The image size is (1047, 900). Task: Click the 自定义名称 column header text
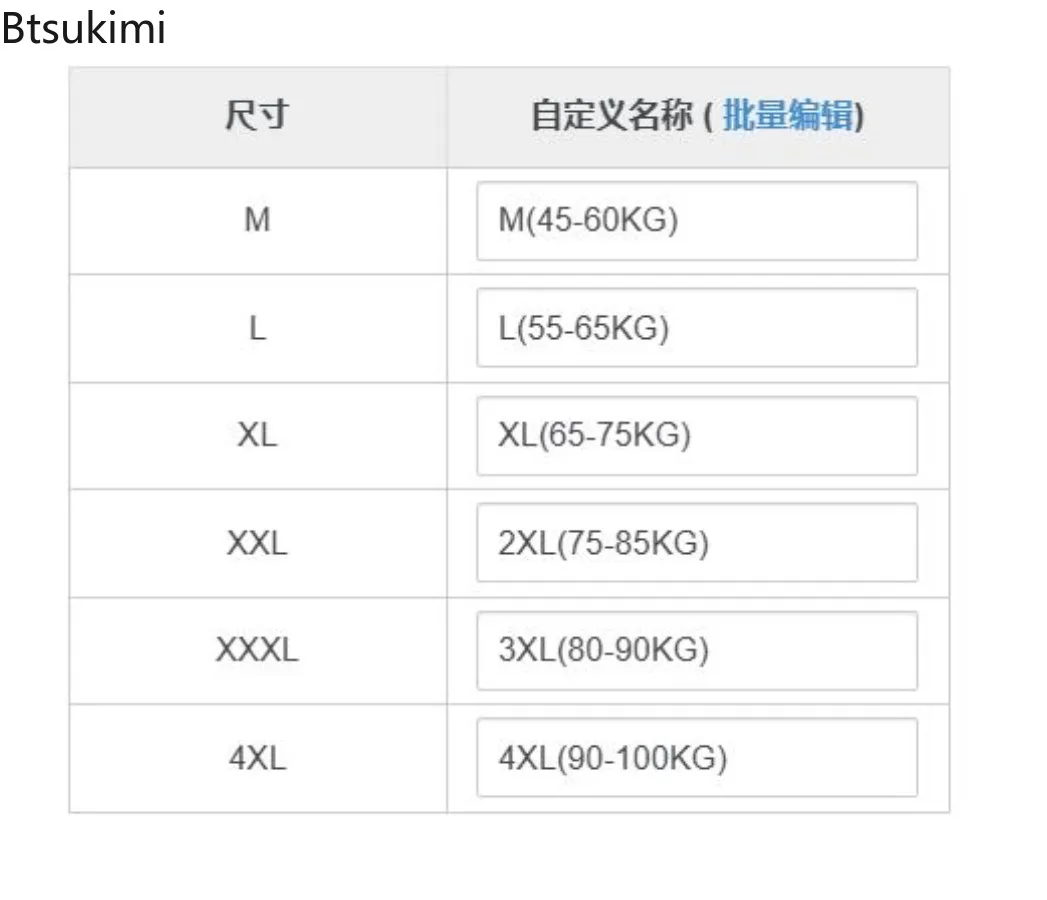tap(612, 115)
